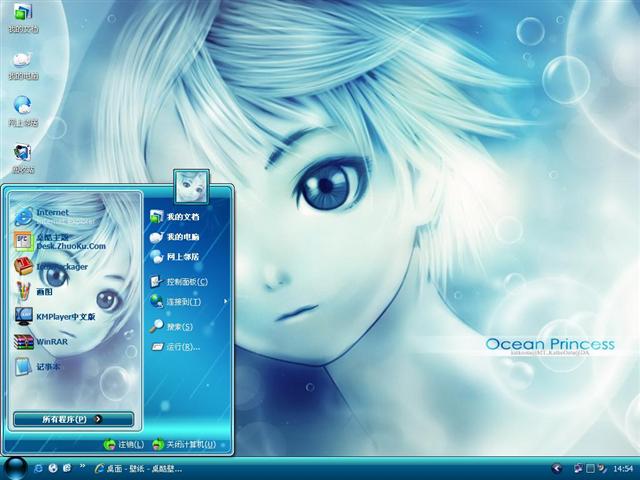Click the Internet Explorer icon in Start menu

pyautogui.click(x=23, y=216)
